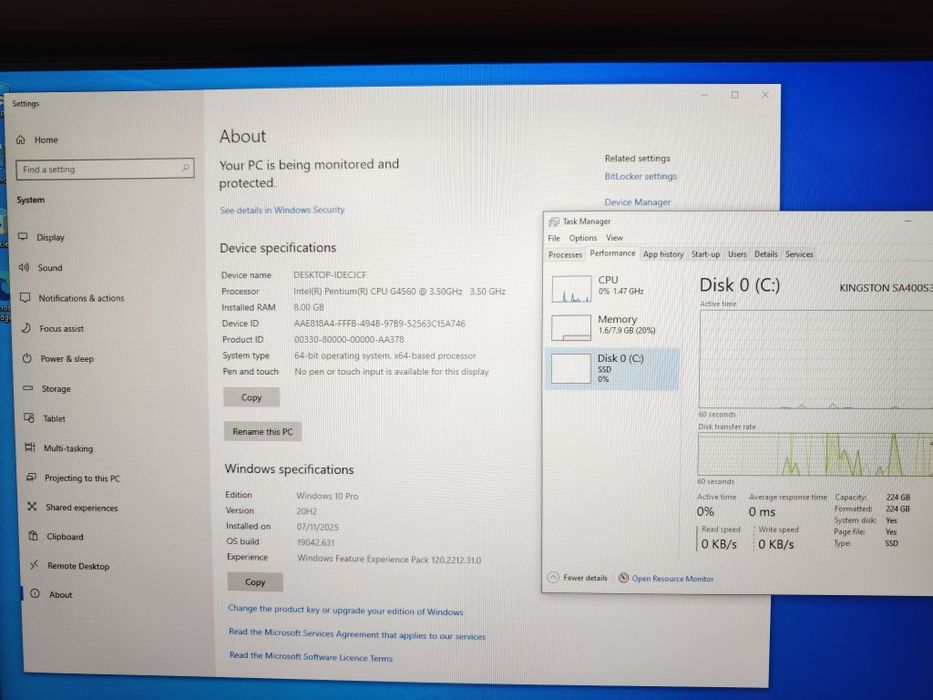Select Disk 0 (C:) in performance list
Screen dimensions: 933x700
click(612, 368)
